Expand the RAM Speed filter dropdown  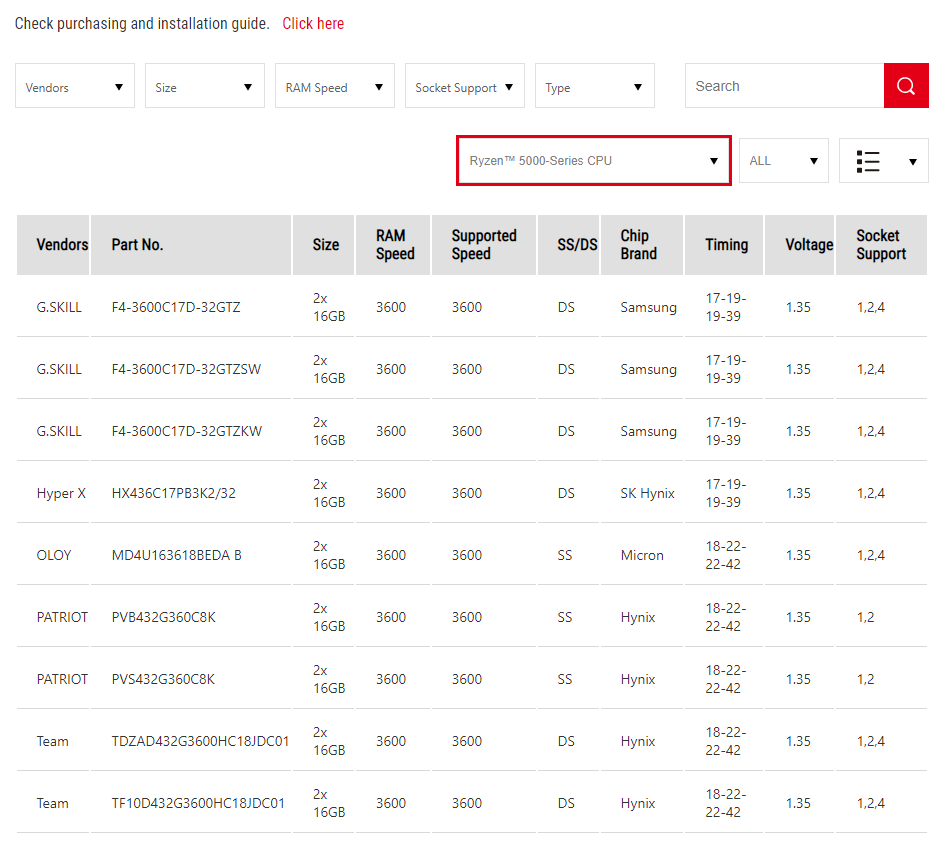coord(334,85)
